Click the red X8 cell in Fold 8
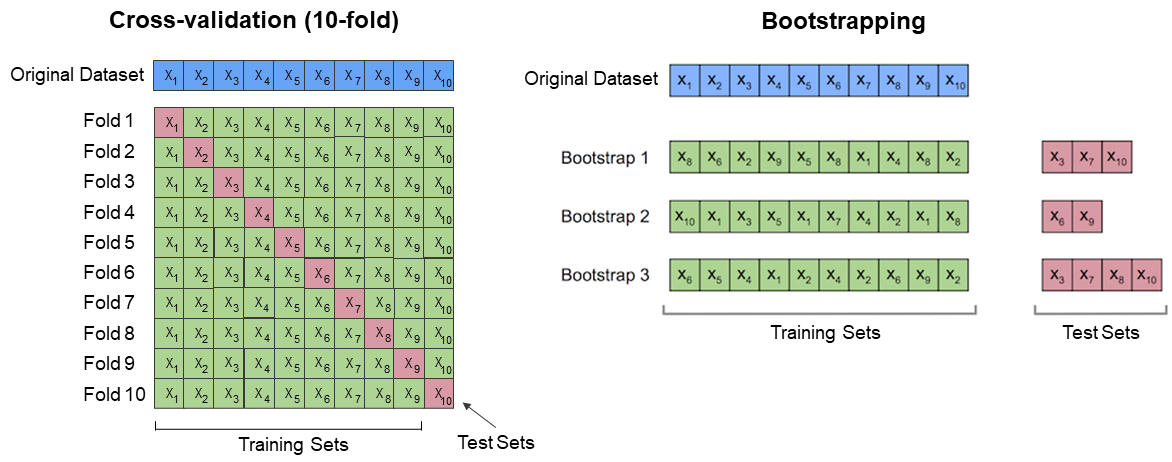Screen dimensions: 1172x462 tap(379, 333)
